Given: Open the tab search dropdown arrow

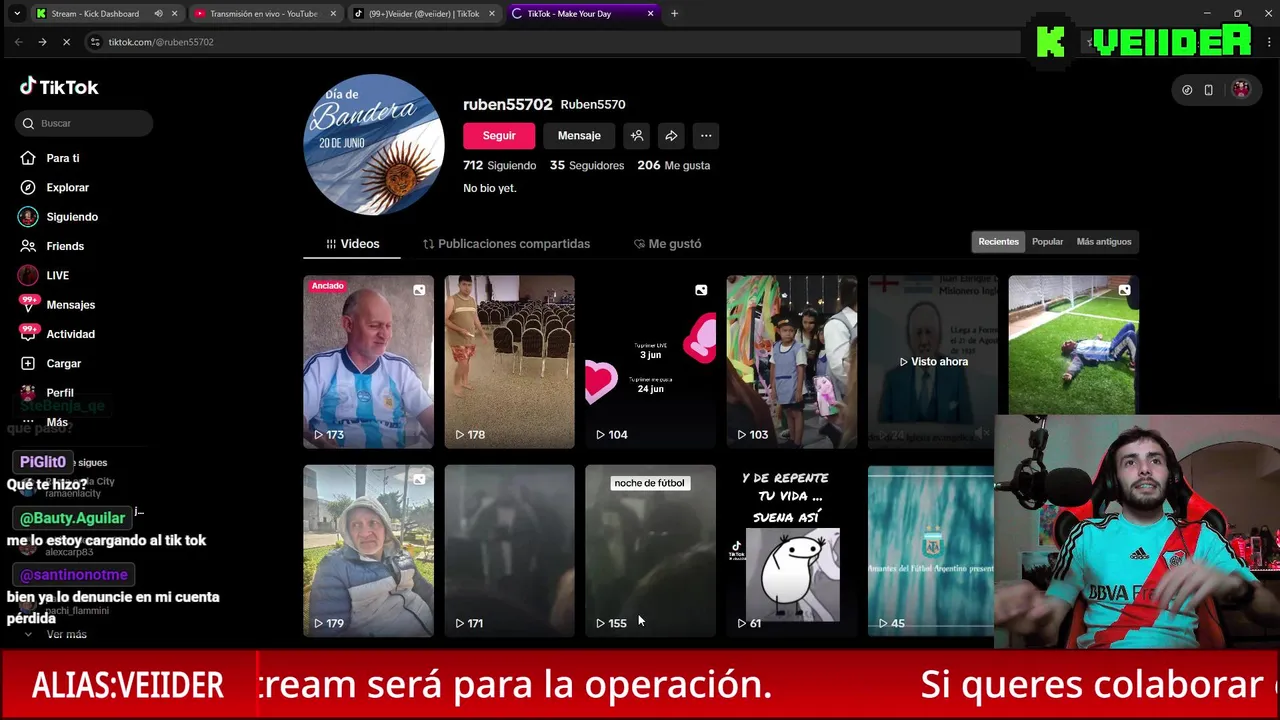Looking at the screenshot, I should point(17,14).
